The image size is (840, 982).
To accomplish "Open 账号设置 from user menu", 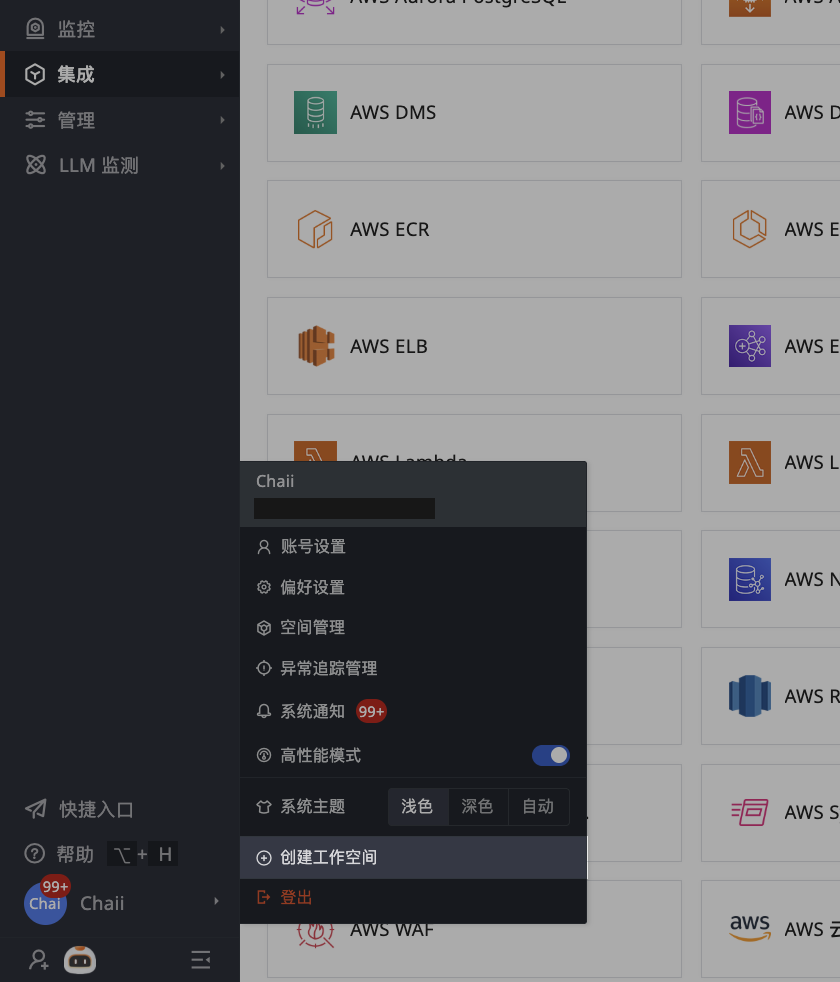I will (312, 547).
